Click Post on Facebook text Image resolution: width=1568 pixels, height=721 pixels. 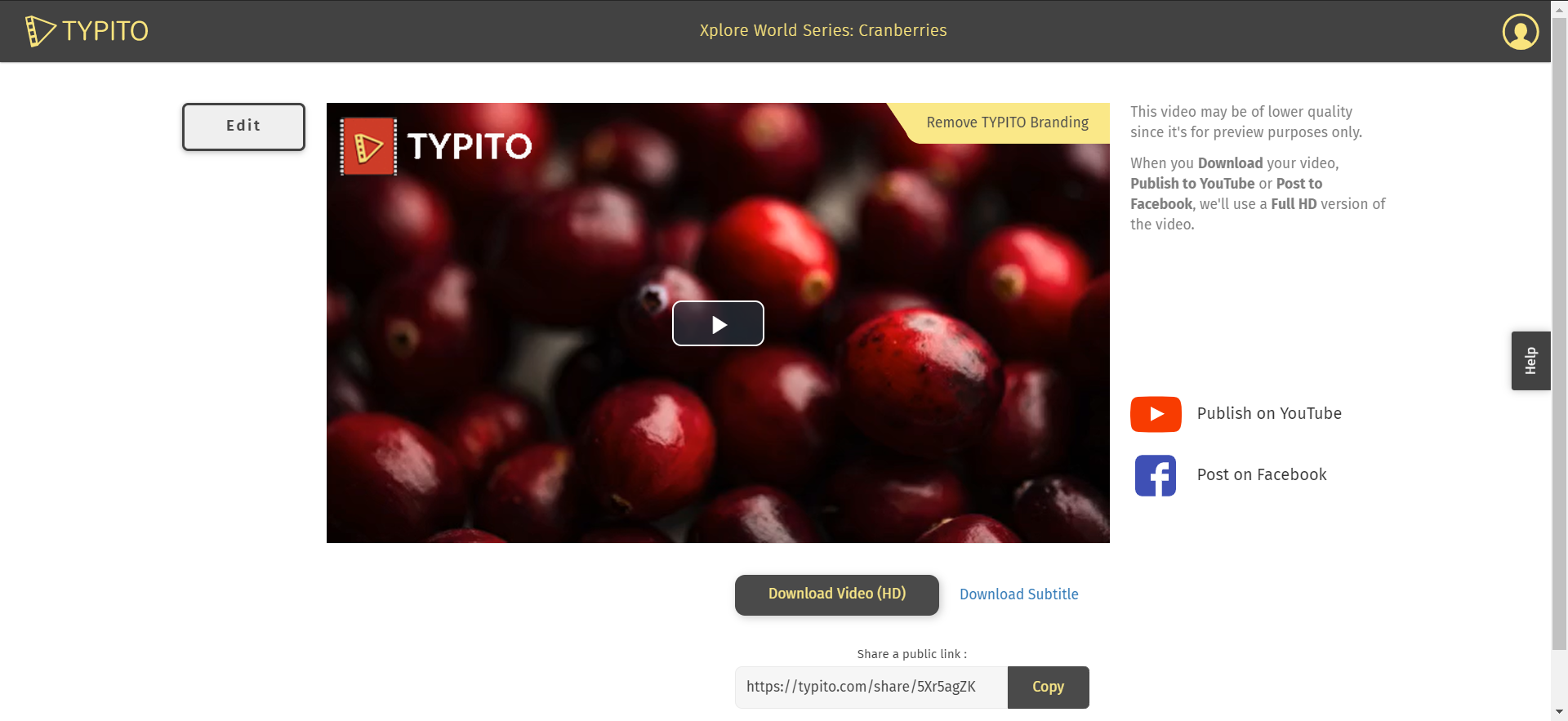coord(1262,475)
